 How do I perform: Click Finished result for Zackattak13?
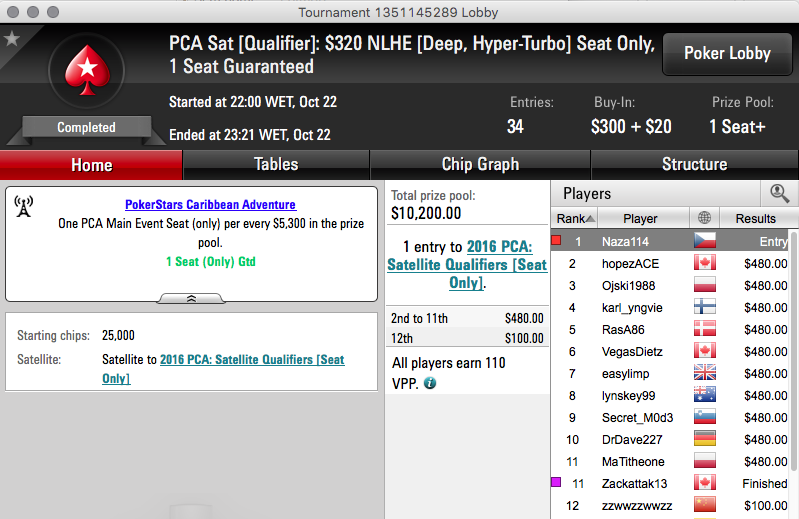click(x=764, y=483)
